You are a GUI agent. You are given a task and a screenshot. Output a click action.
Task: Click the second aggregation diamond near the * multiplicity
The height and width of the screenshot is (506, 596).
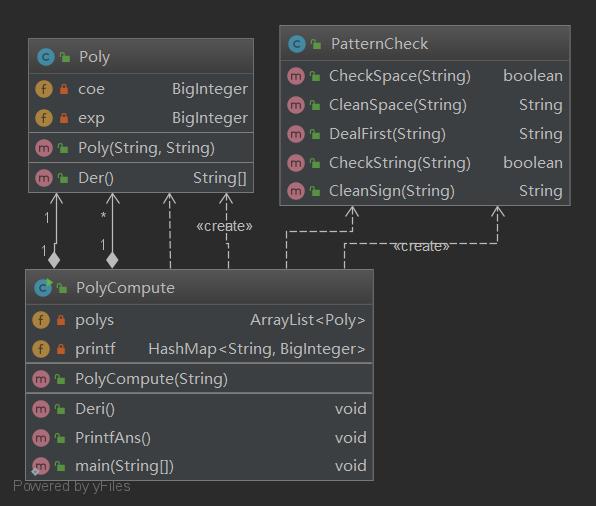click(112, 260)
